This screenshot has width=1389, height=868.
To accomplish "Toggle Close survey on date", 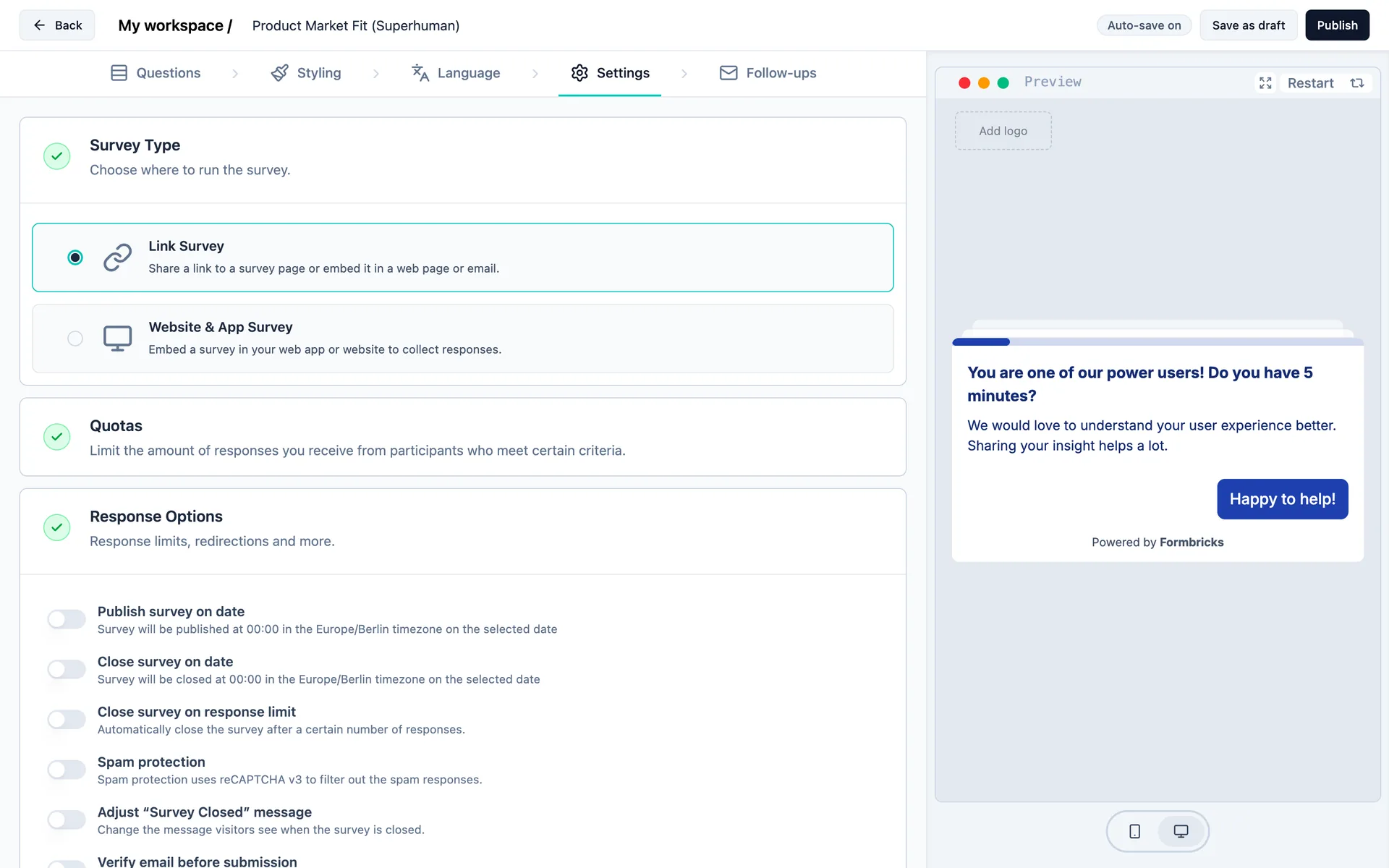I will [67, 669].
